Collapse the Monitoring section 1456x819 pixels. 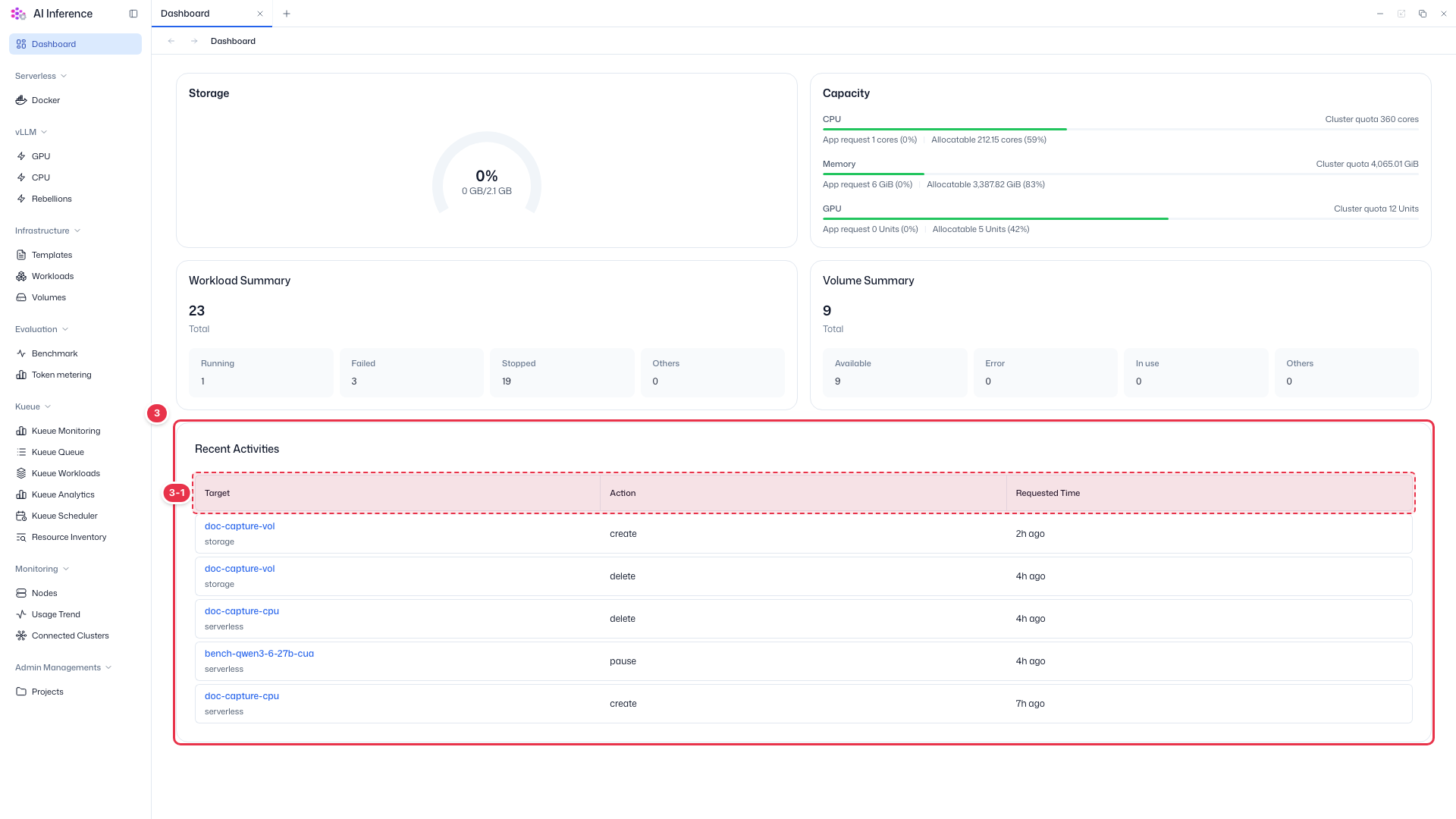coord(42,569)
